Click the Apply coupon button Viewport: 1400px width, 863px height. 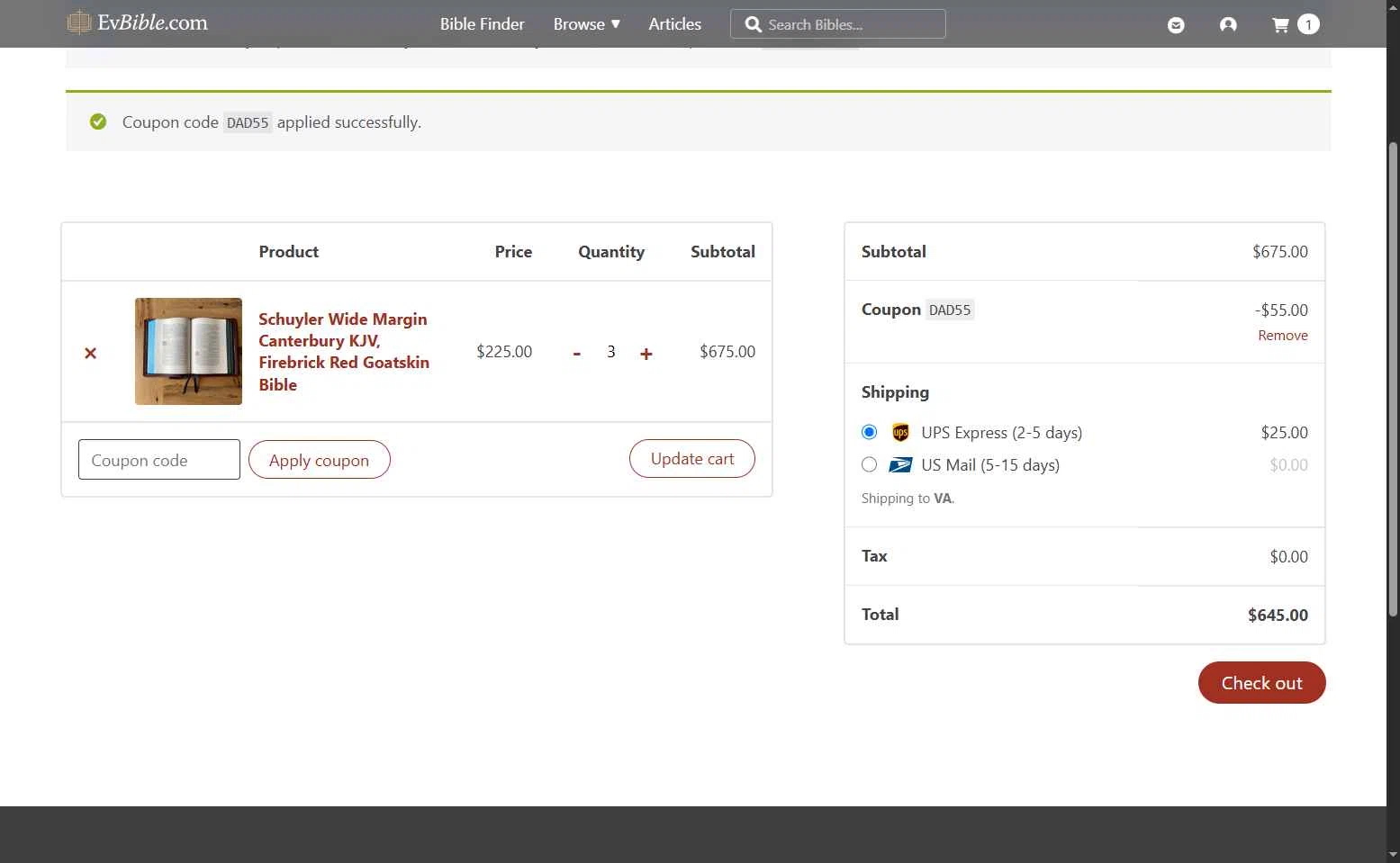point(319,460)
